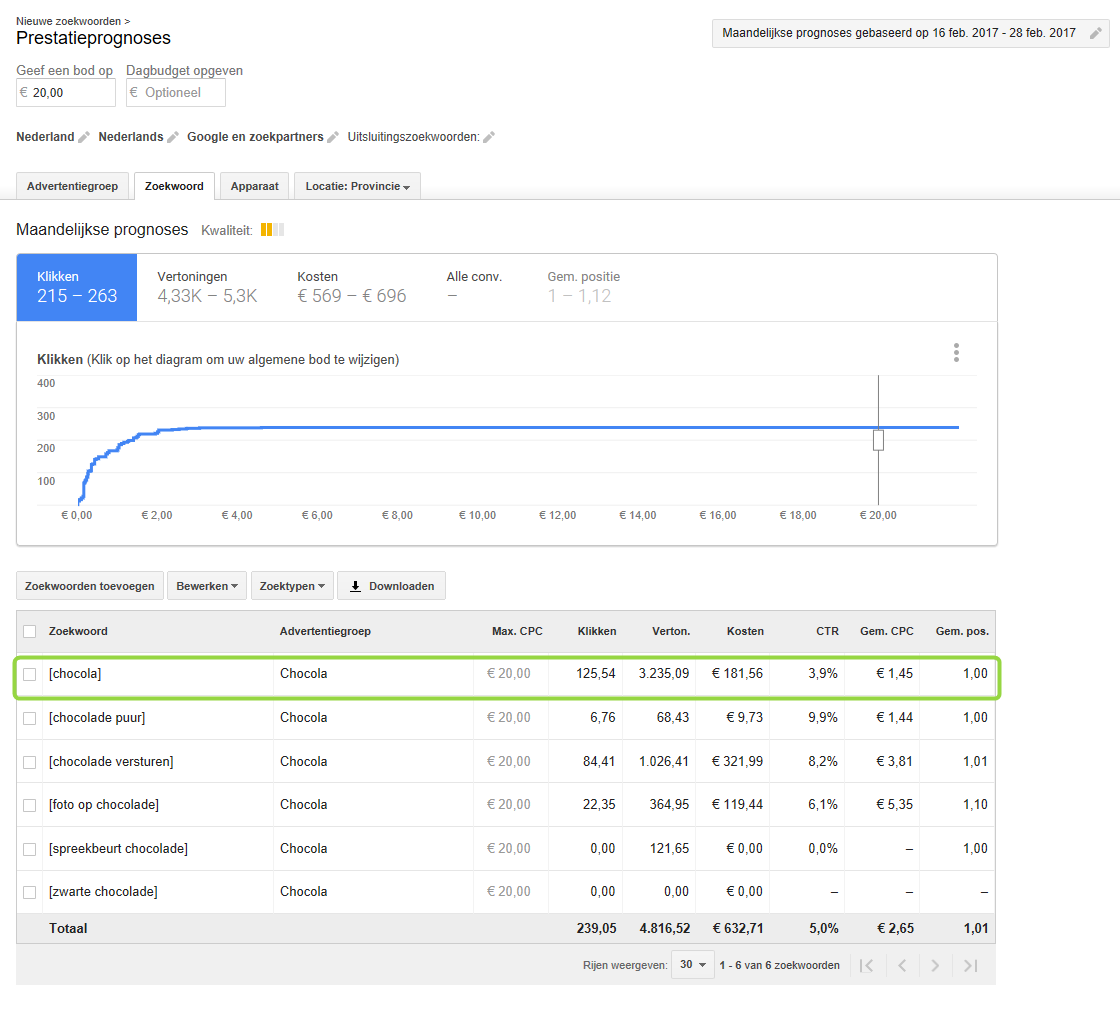Screen dimensions: 1120x1033
Task: Show the Kosten metric in the chart
Action: 351,287
